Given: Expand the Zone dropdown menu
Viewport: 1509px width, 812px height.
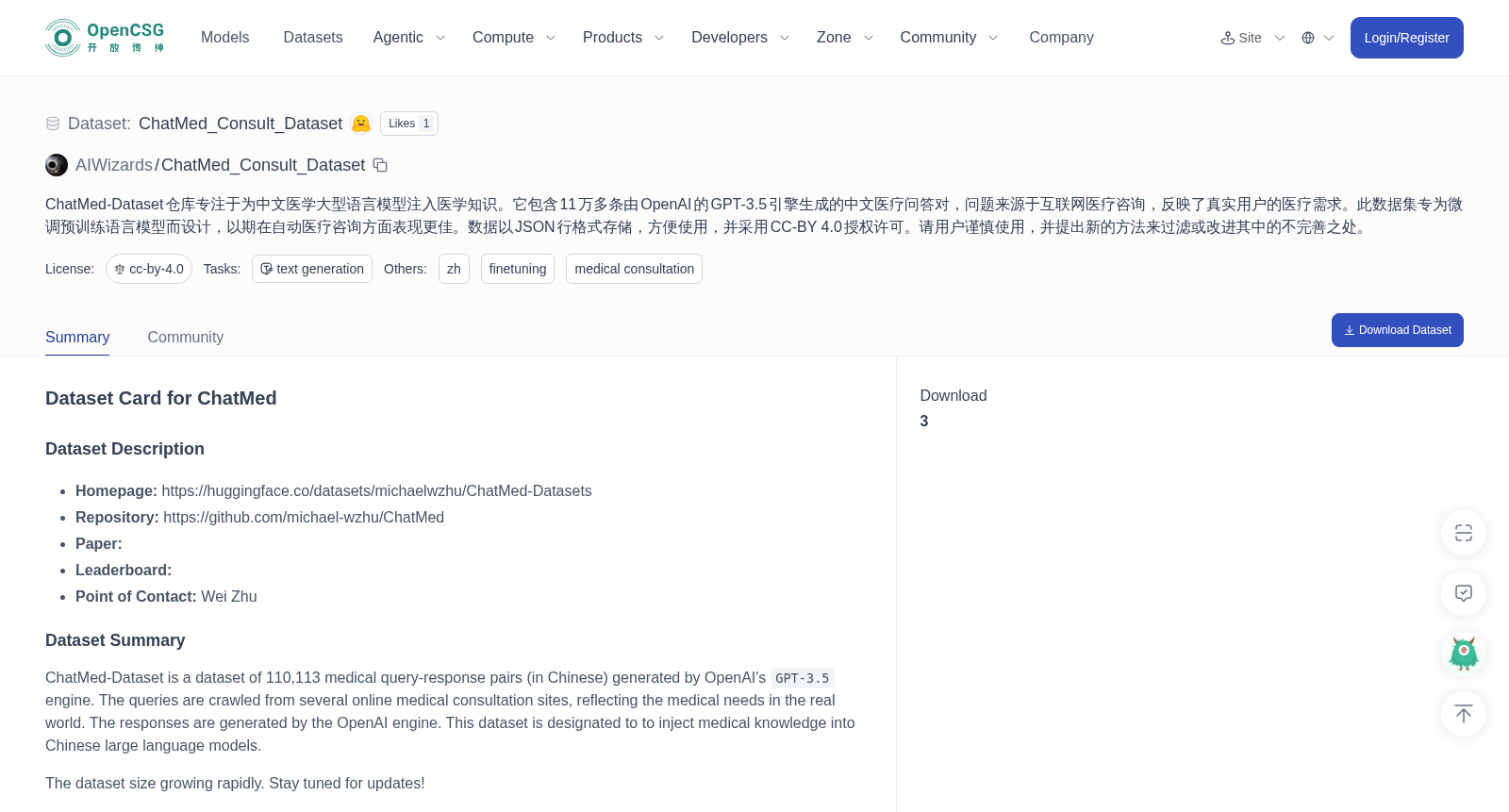Looking at the screenshot, I should point(845,38).
